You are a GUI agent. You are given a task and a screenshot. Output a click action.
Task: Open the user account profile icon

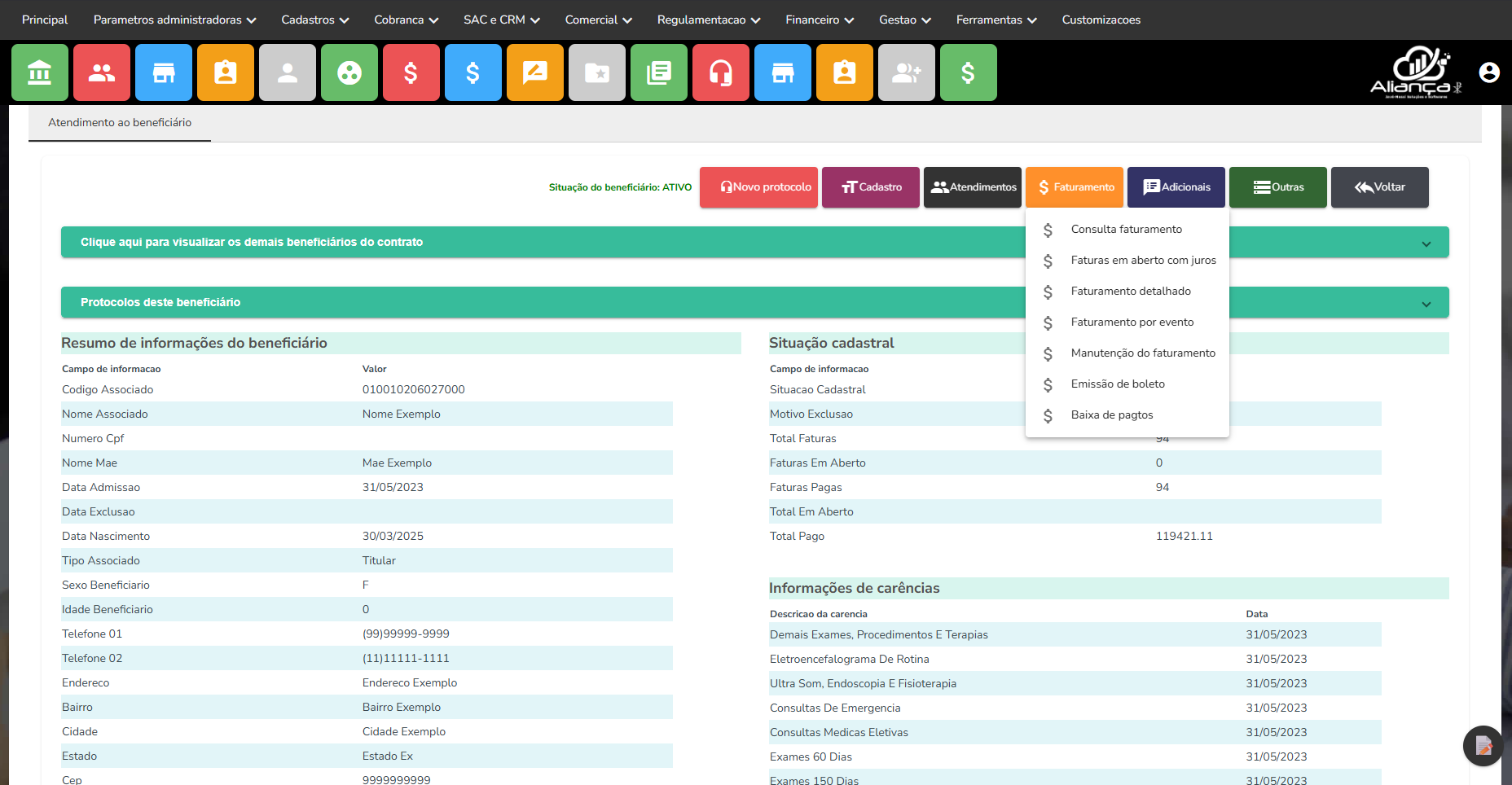click(x=1489, y=72)
